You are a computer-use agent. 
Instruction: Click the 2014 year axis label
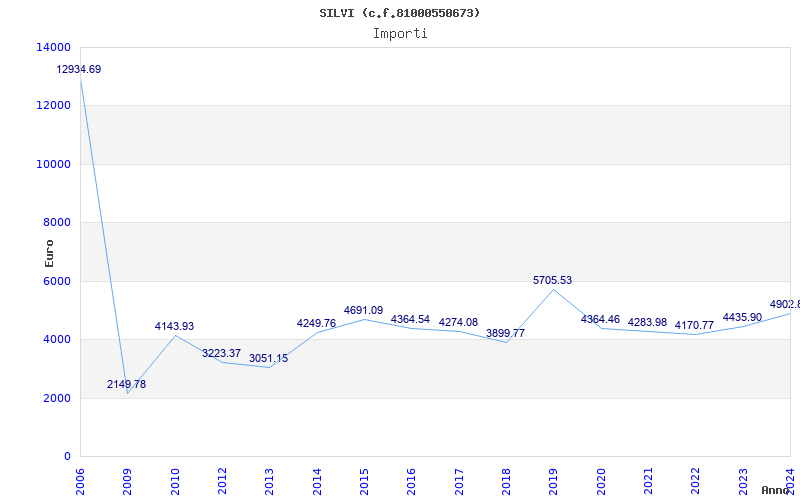click(x=317, y=479)
